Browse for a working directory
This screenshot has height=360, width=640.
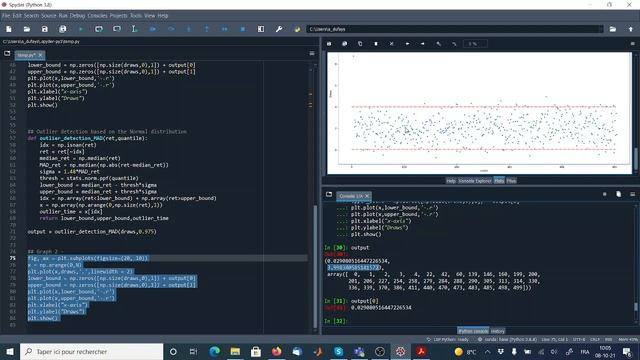(613, 29)
